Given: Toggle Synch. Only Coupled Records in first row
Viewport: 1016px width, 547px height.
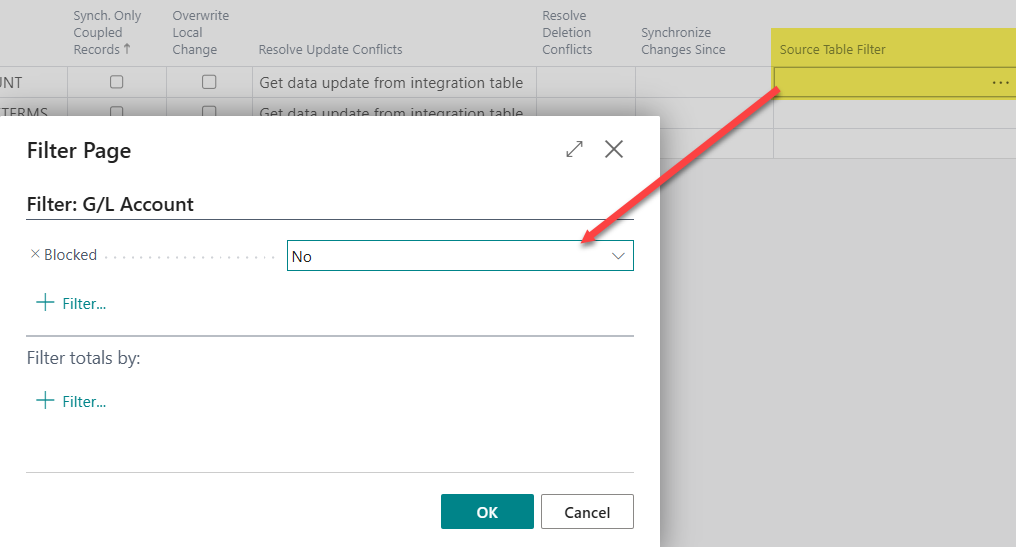Looking at the screenshot, I should [x=117, y=82].
